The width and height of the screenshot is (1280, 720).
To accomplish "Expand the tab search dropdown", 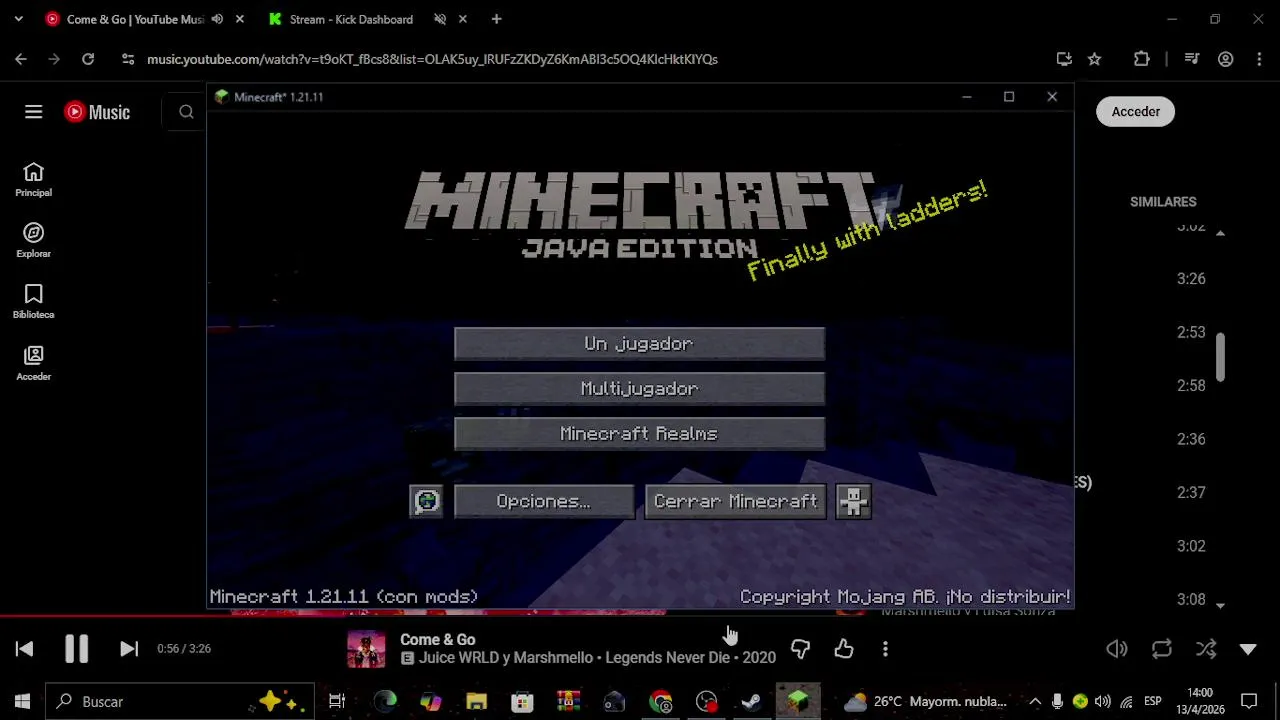I will tap(18, 19).
